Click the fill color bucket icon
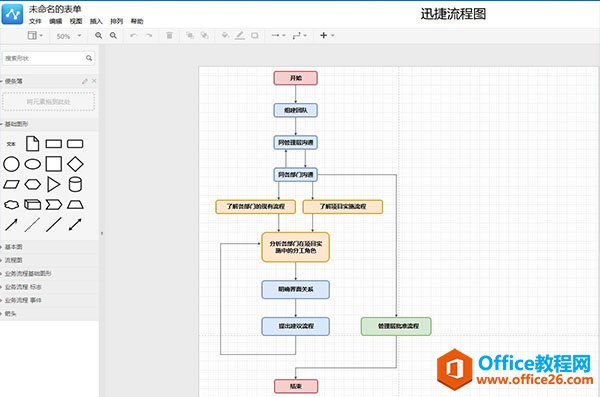This screenshot has width=600, height=397. (225, 36)
